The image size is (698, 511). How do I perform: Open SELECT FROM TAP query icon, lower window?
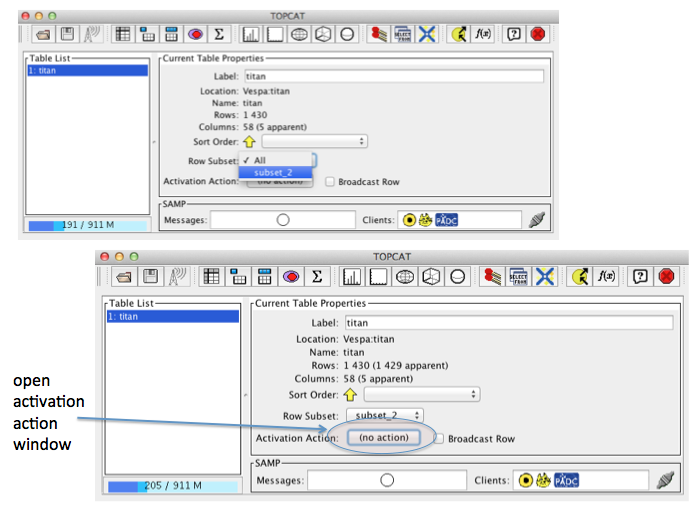tap(519, 277)
